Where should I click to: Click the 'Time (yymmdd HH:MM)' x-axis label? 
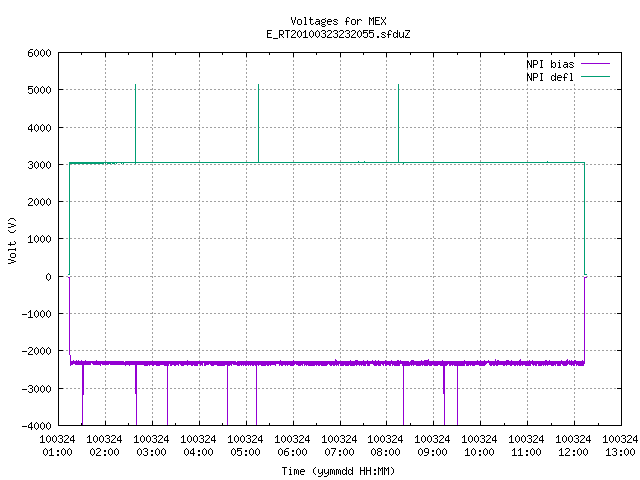338,471
